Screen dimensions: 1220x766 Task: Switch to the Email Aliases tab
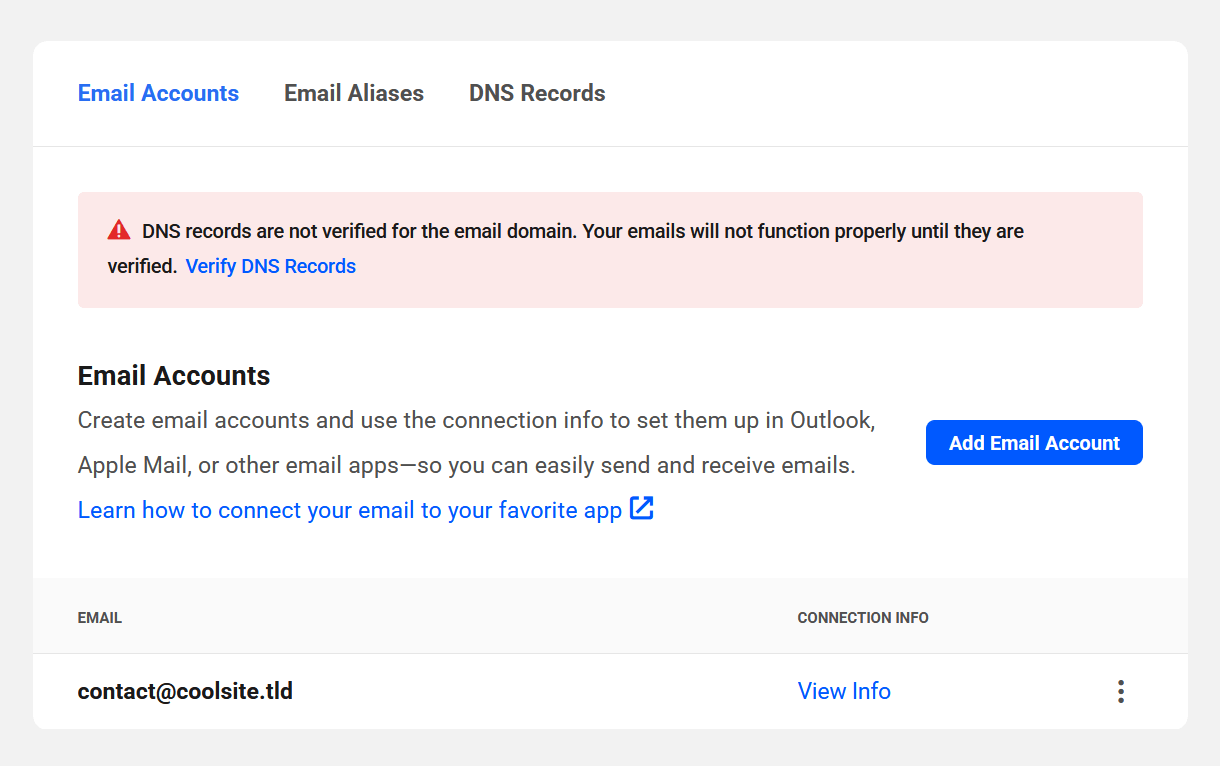pos(354,93)
